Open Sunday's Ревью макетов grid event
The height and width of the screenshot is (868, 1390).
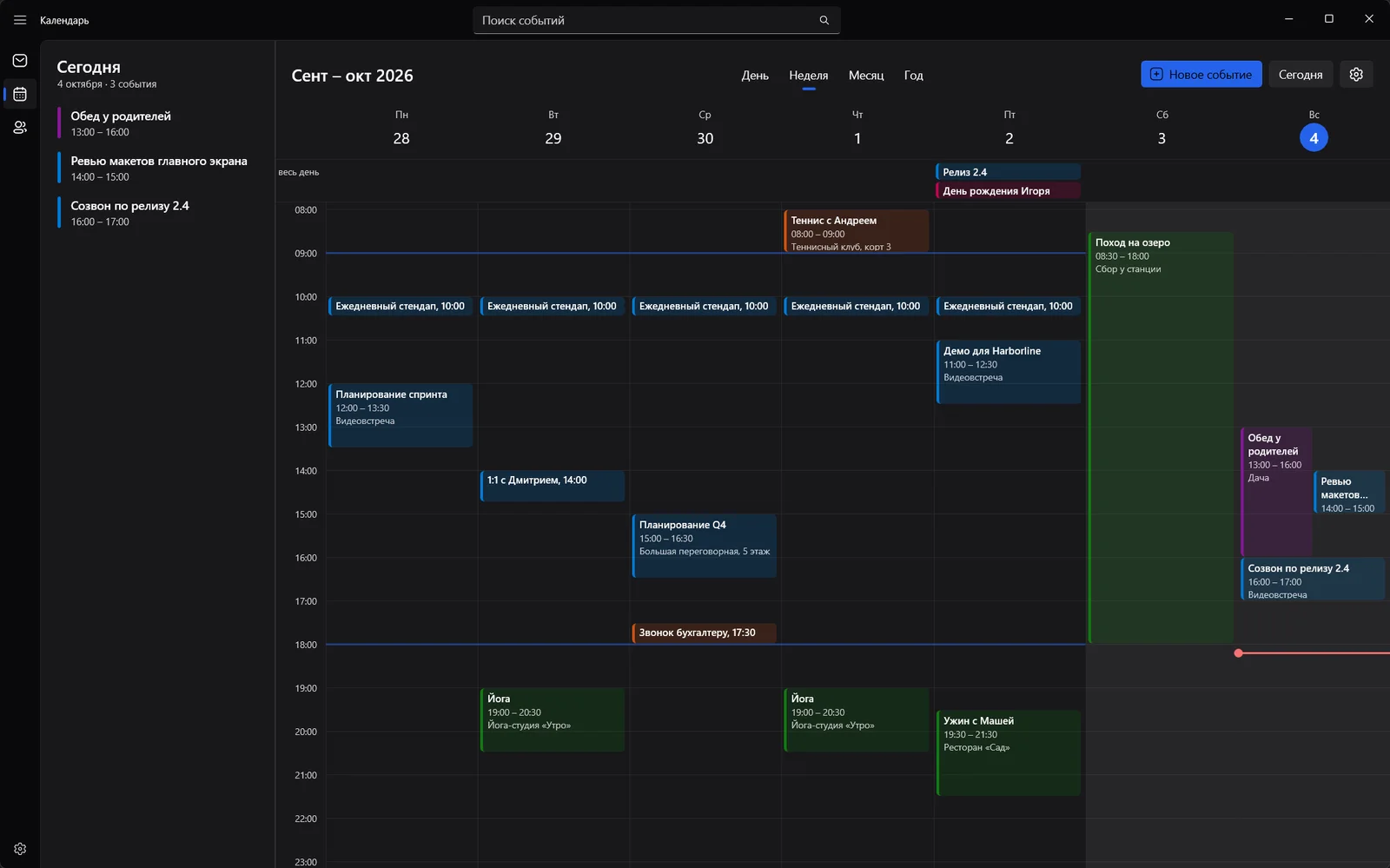(x=1349, y=493)
